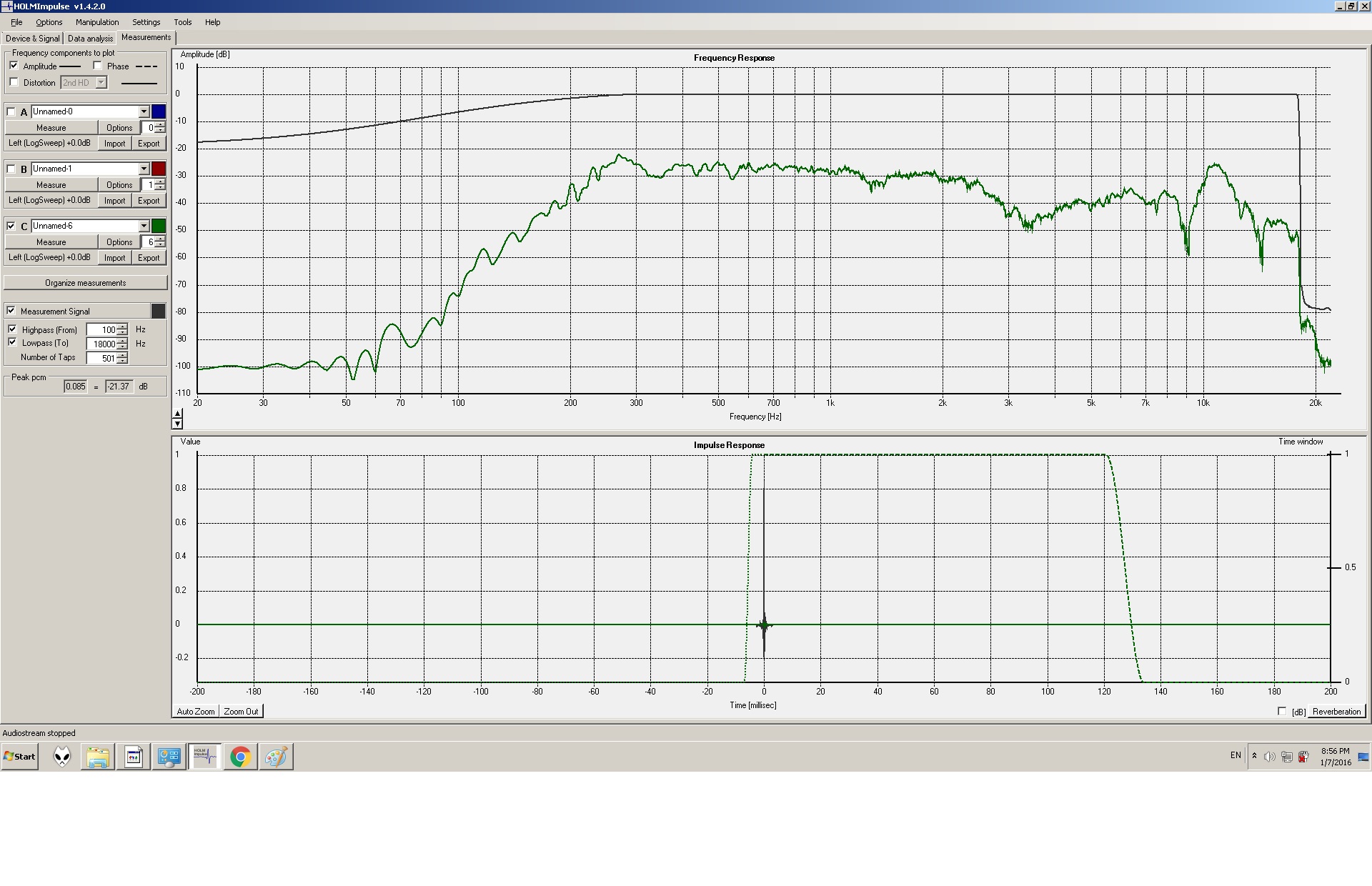Click slot B number spinner
Image resolution: width=1372 pixels, height=886 pixels.
click(x=160, y=185)
